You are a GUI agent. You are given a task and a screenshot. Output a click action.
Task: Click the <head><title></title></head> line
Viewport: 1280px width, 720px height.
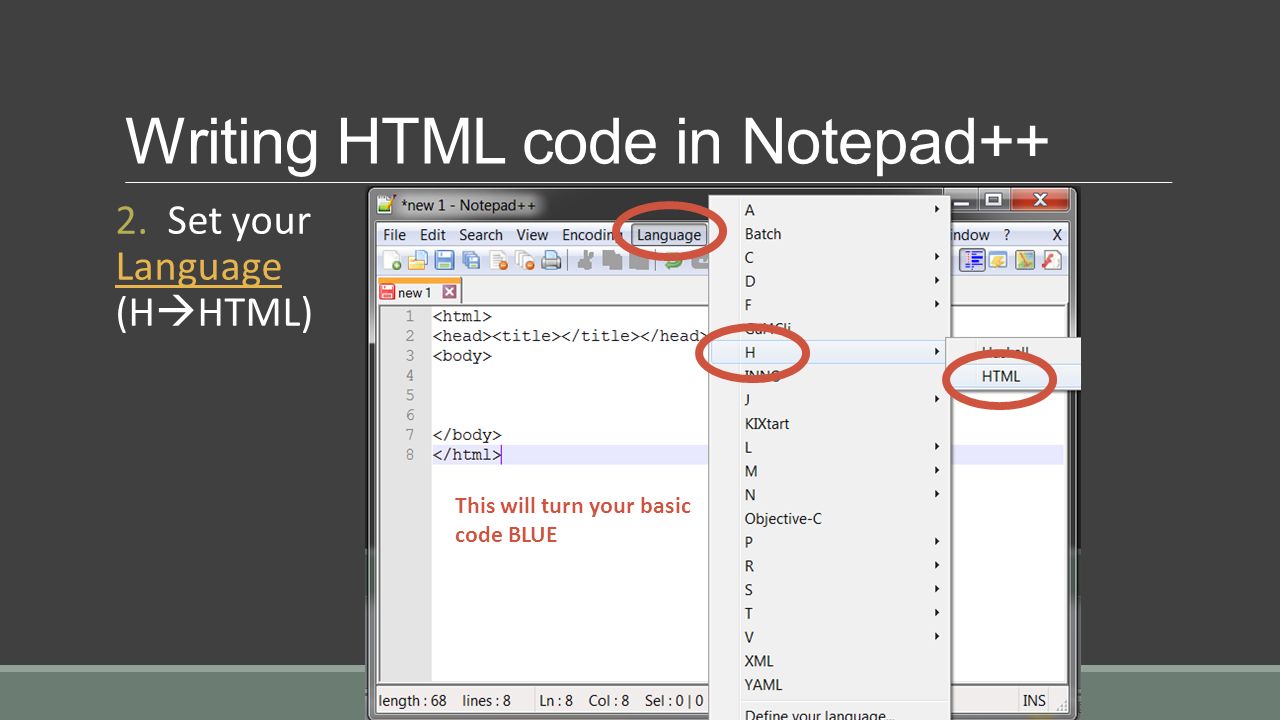coord(570,336)
